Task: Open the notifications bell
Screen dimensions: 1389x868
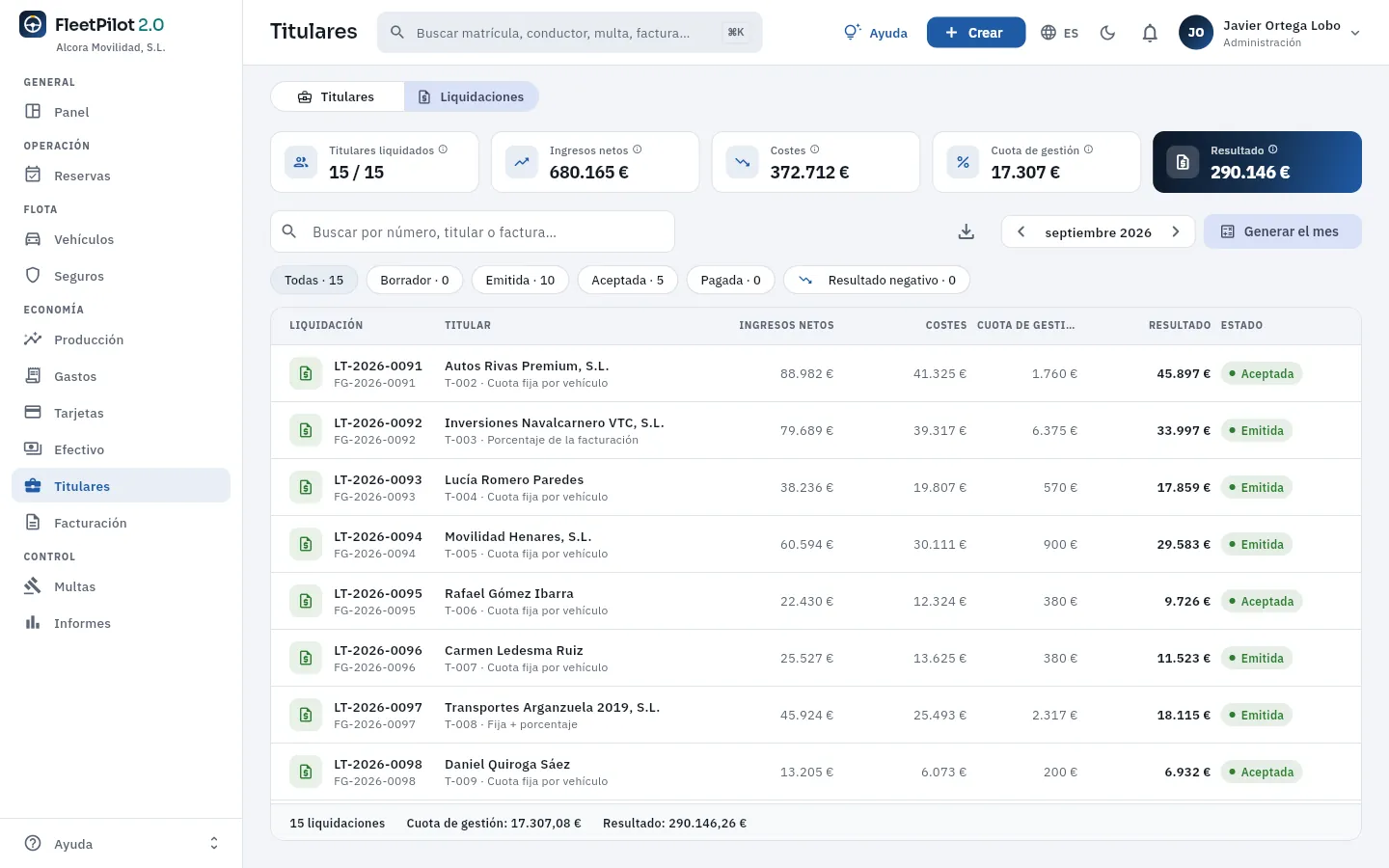Action: (1150, 33)
